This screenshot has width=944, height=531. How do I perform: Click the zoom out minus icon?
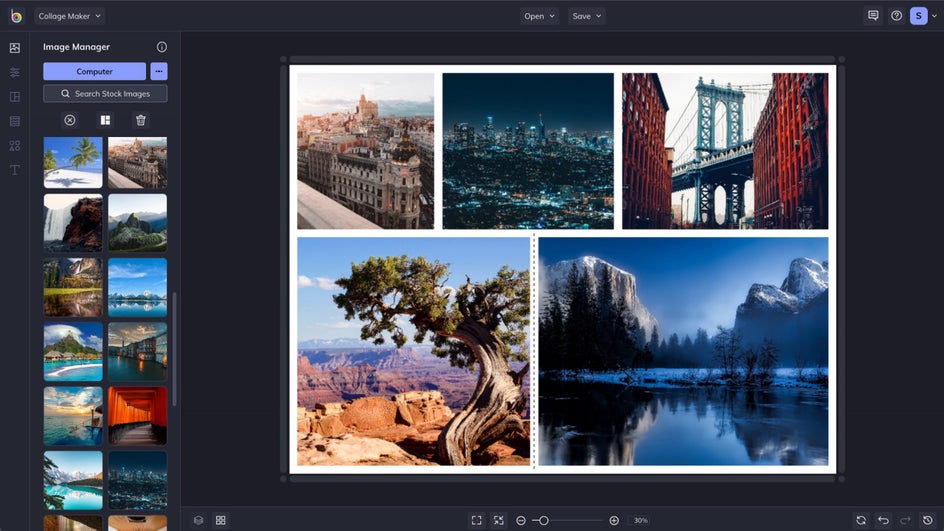point(521,520)
